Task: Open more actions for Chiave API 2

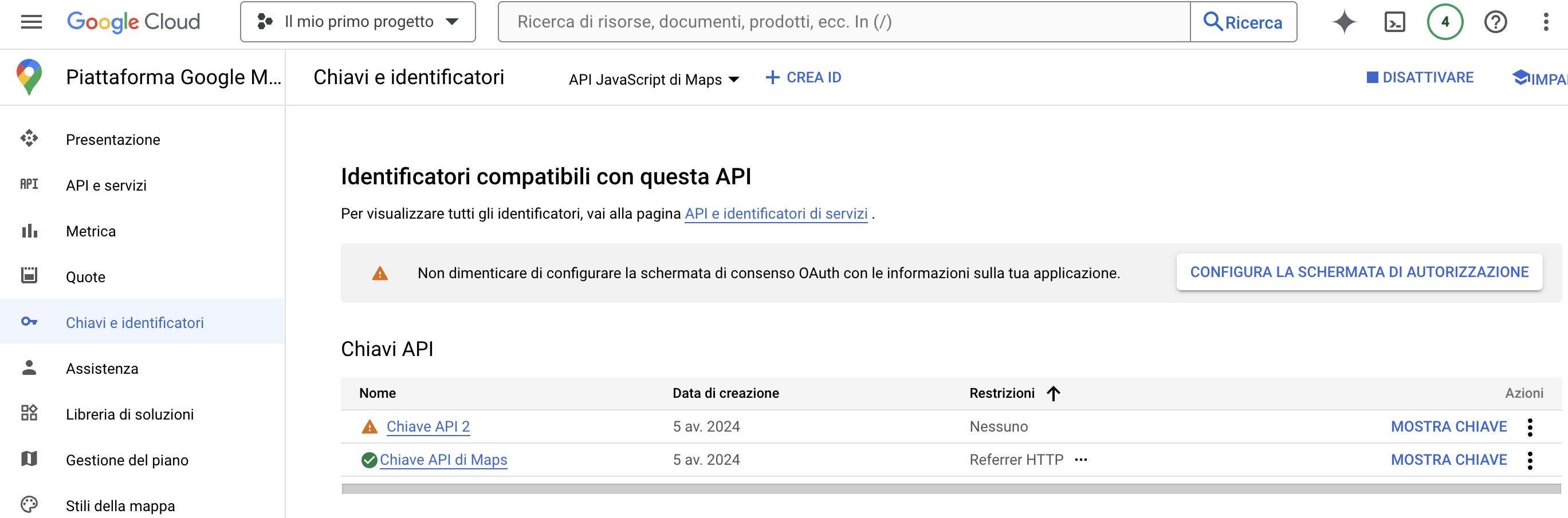Action: [1530, 427]
